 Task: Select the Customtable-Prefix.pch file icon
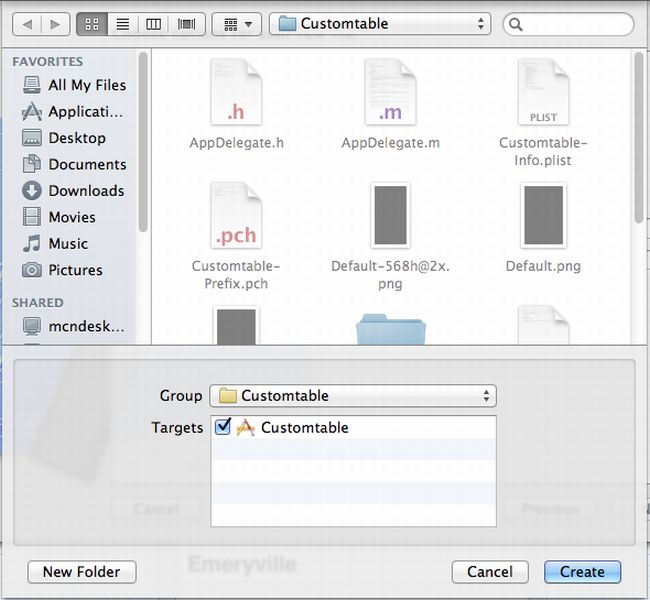point(236,216)
